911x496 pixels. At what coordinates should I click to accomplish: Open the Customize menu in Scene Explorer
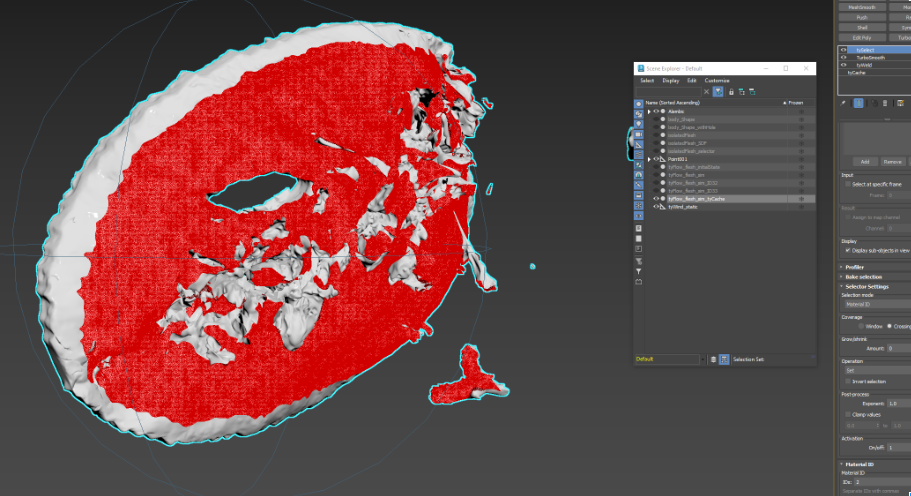(x=717, y=80)
